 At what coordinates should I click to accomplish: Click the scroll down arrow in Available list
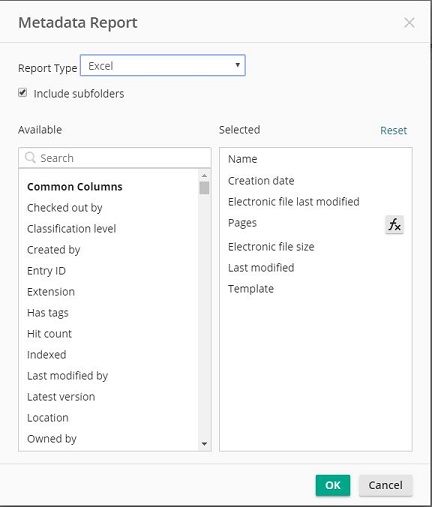[204, 444]
